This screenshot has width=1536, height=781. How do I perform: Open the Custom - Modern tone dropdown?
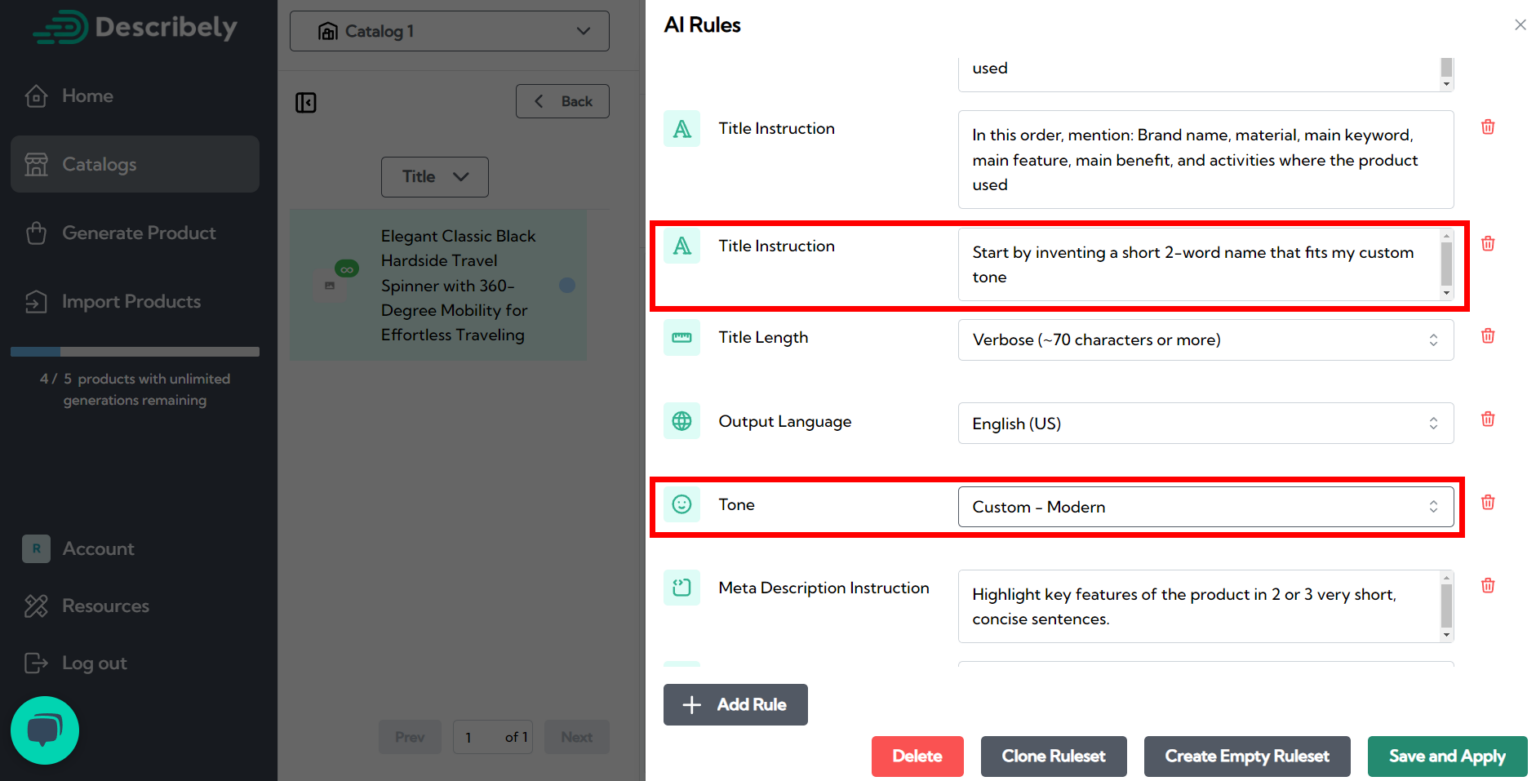point(1205,507)
